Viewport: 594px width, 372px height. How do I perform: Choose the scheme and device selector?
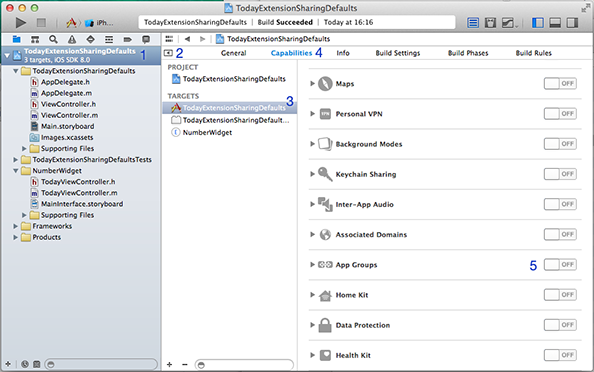pyautogui.click(x=90, y=23)
